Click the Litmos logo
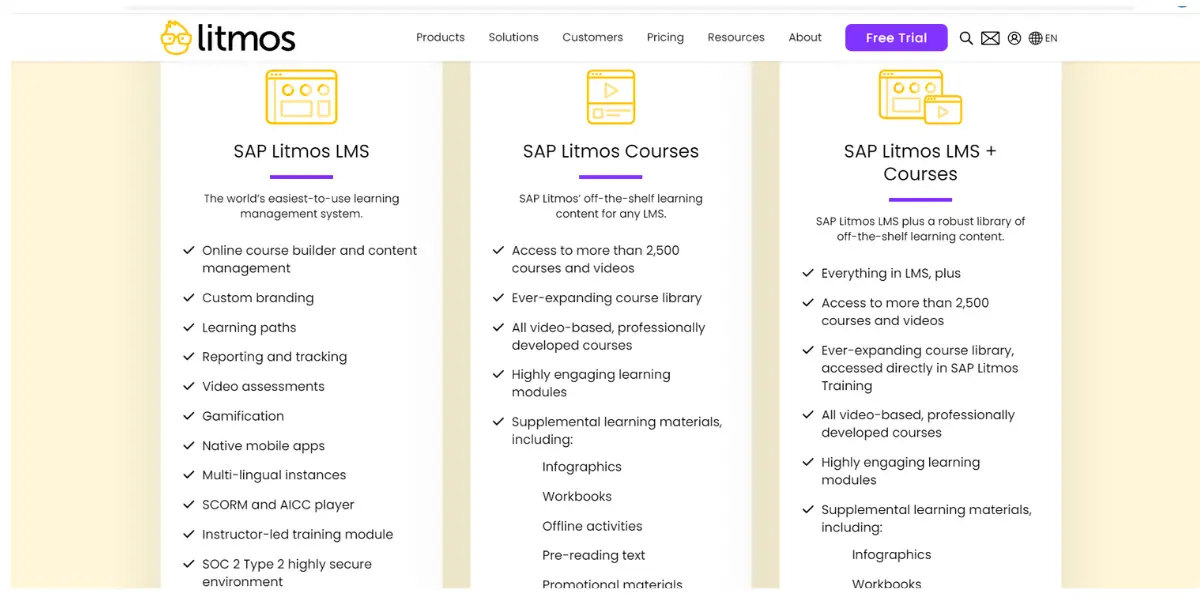 point(228,38)
